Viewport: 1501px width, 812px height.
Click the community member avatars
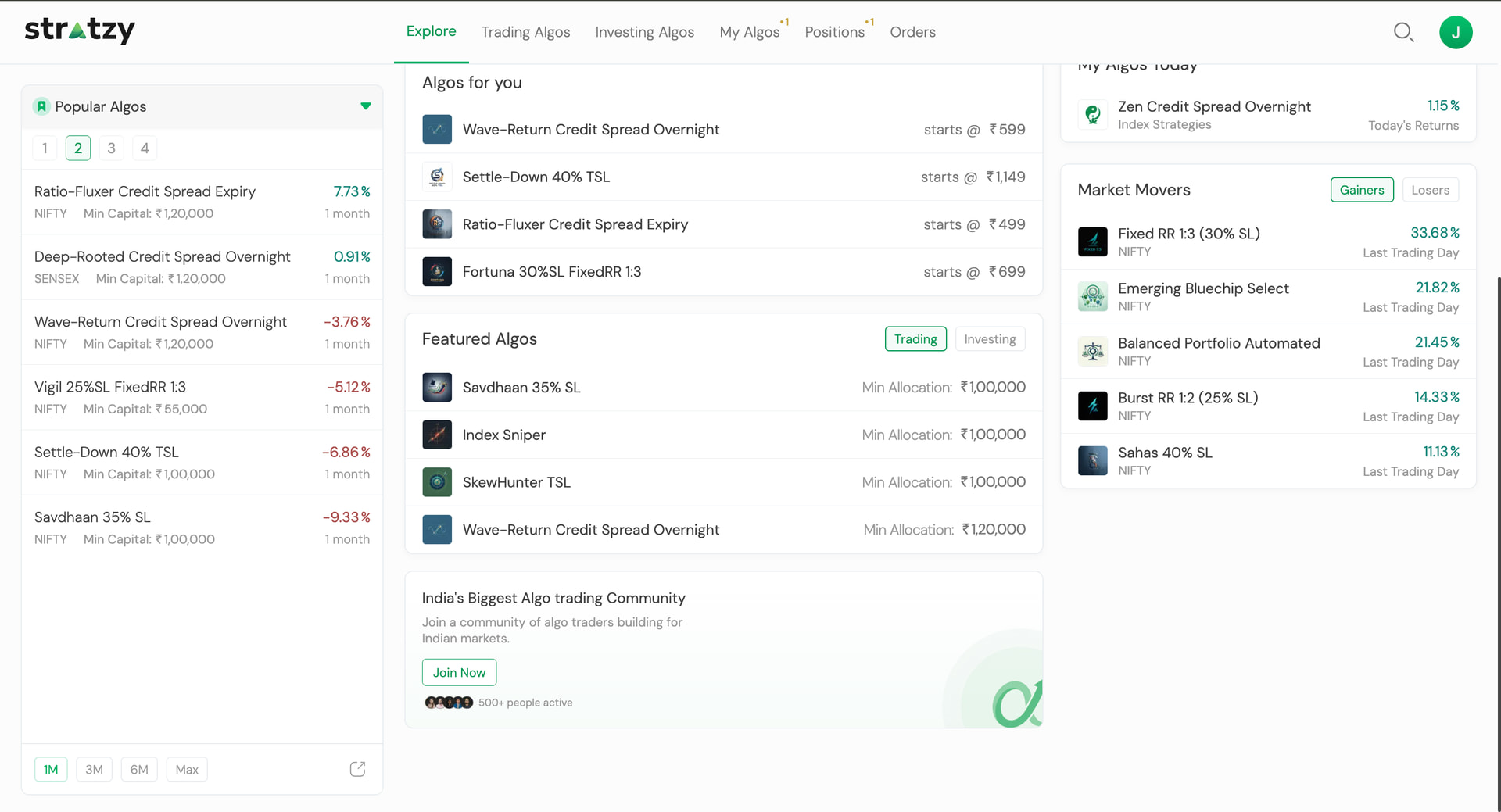tap(449, 703)
